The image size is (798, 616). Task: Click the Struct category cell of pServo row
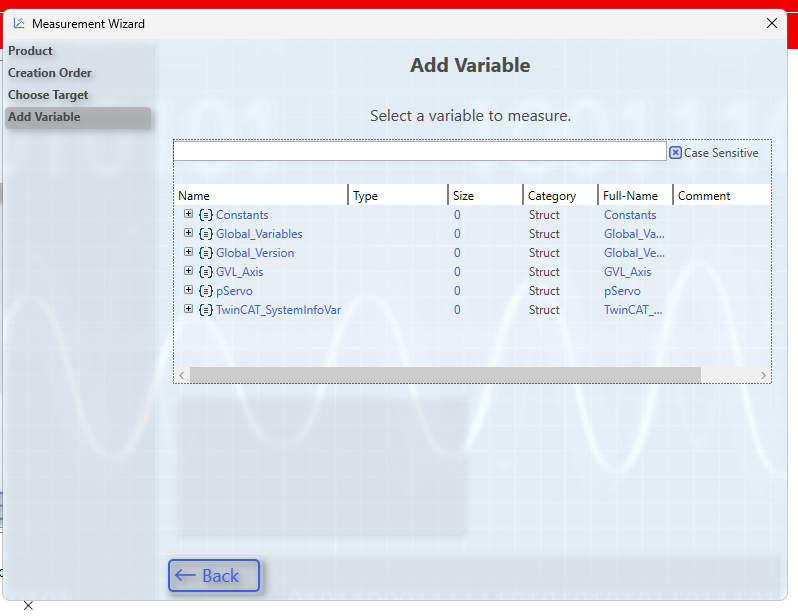[544, 291]
